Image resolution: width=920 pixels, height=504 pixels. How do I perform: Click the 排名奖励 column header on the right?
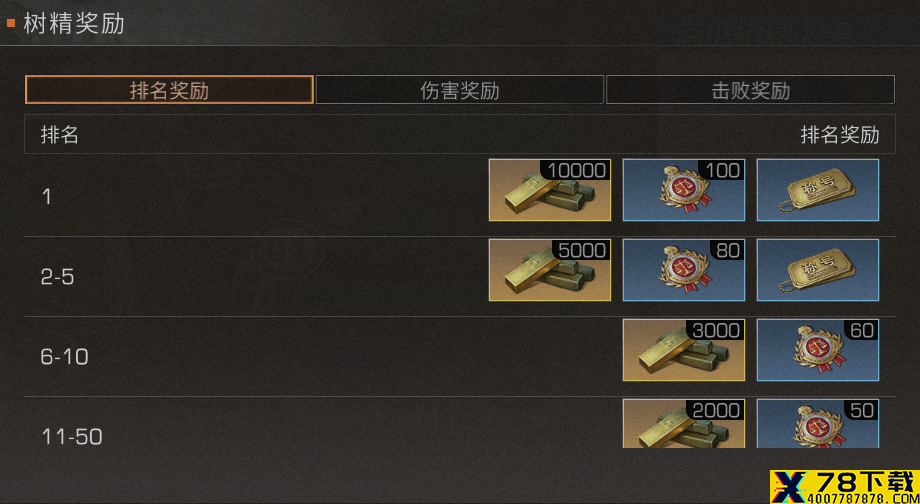click(x=840, y=135)
